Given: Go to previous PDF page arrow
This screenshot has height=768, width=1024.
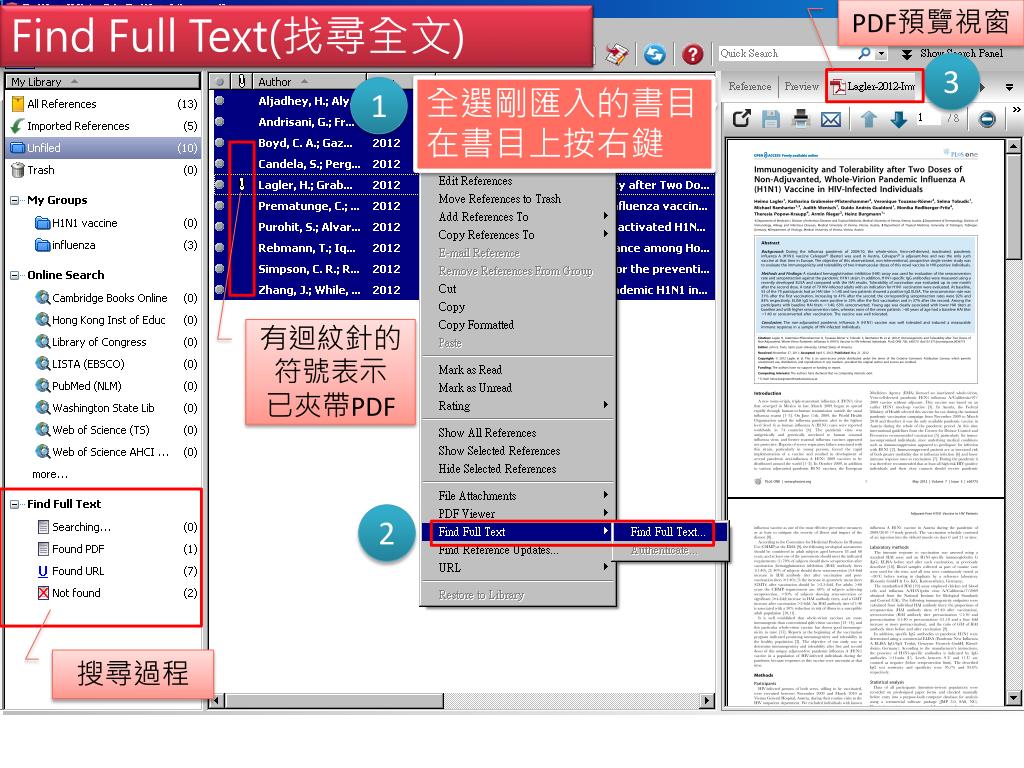Looking at the screenshot, I should pyautogui.click(x=869, y=119).
